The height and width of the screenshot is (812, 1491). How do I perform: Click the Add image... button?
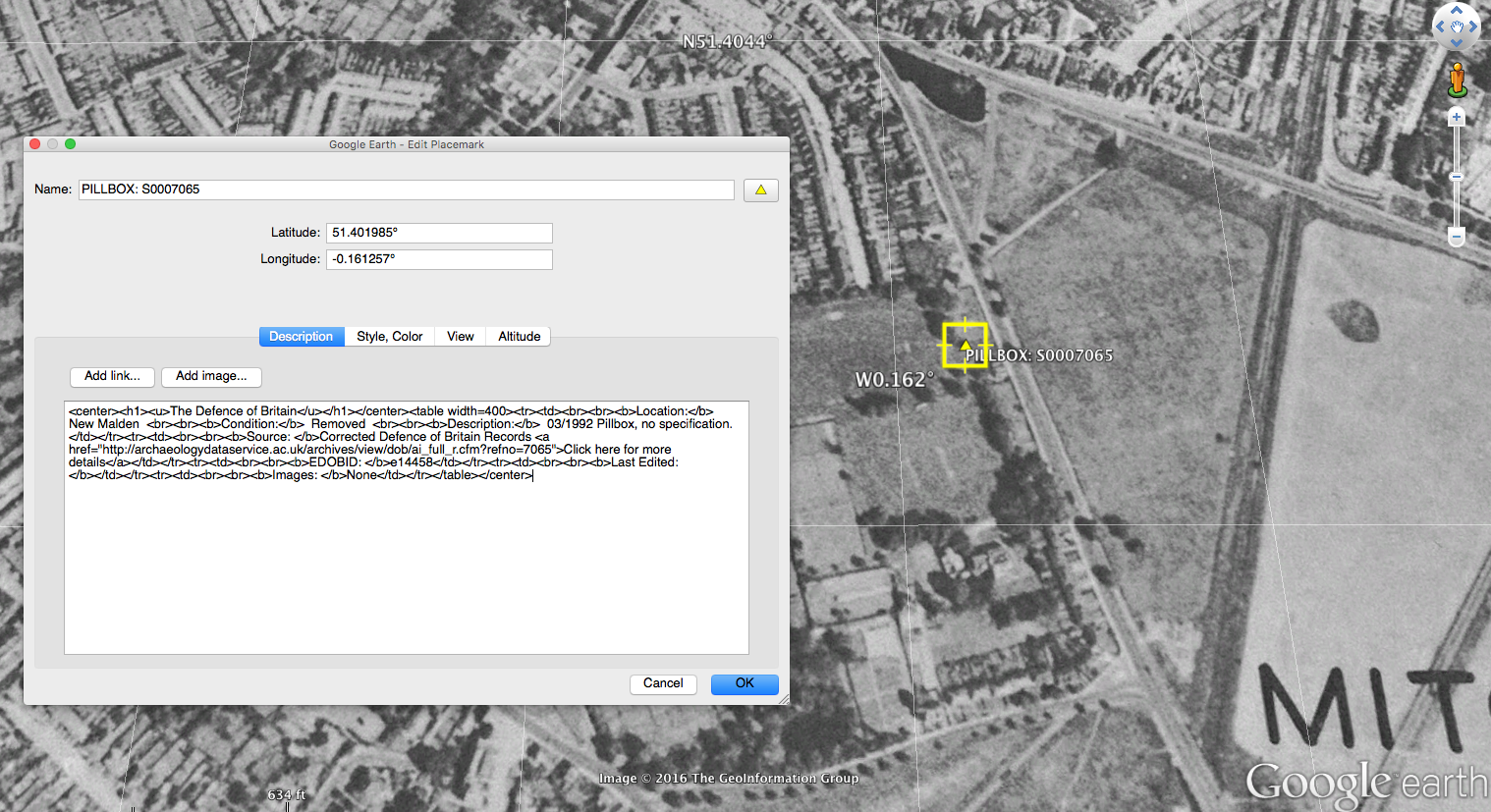tap(211, 376)
